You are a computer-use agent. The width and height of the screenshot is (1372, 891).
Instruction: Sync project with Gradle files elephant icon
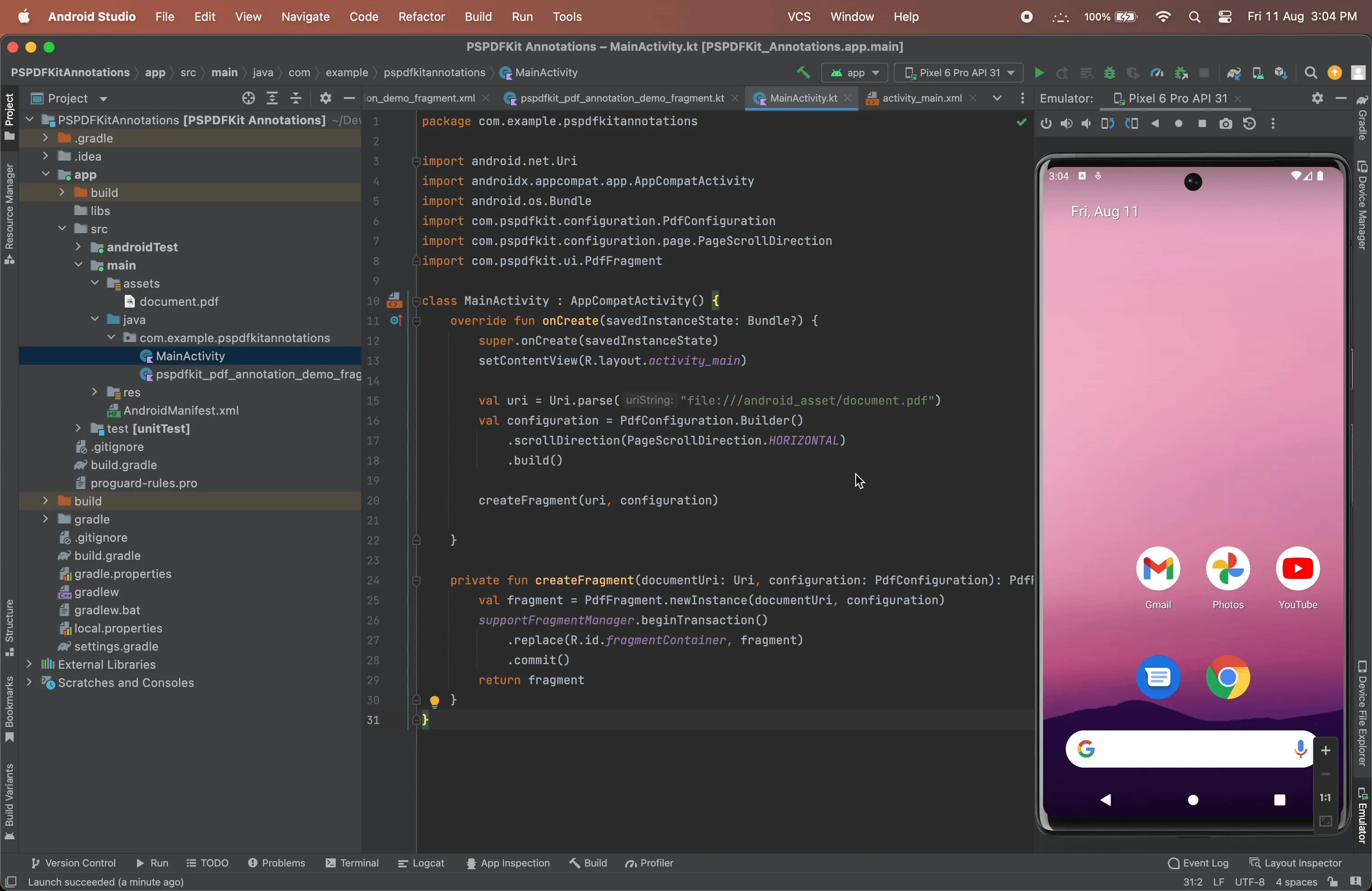1234,73
